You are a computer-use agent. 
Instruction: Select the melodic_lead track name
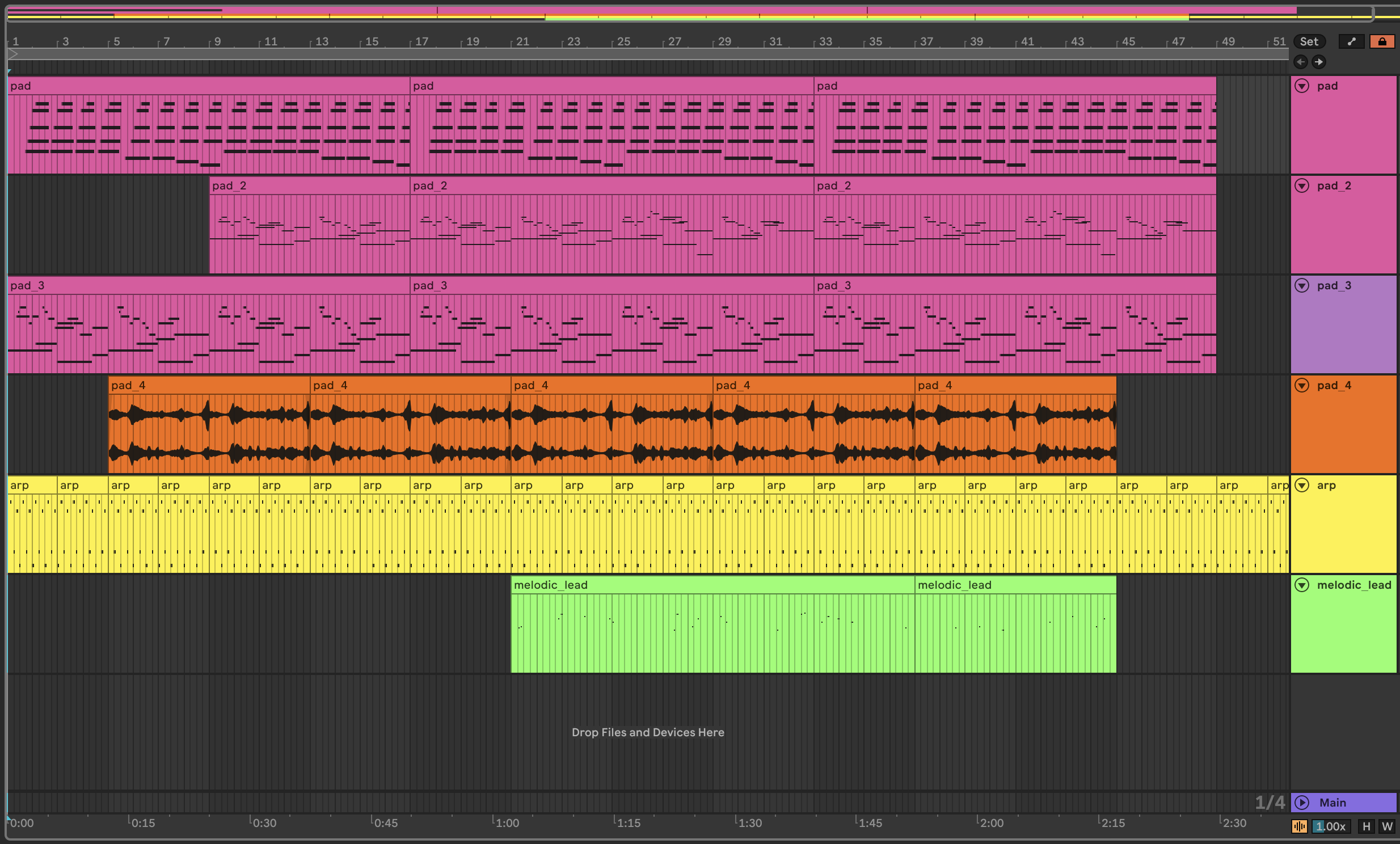click(1353, 585)
